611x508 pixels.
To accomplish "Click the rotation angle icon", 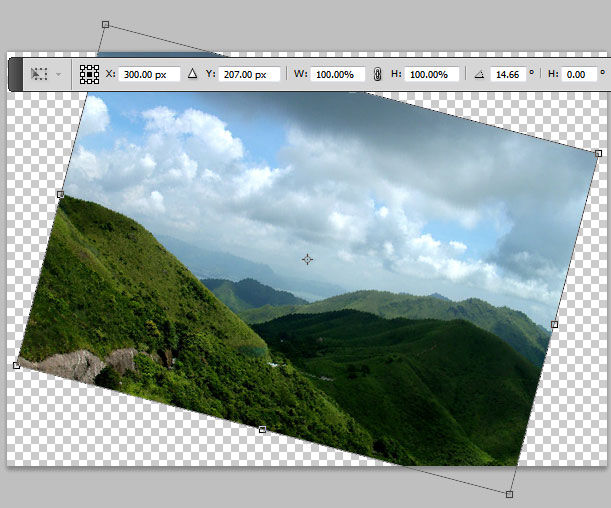I will tap(479, 74).
